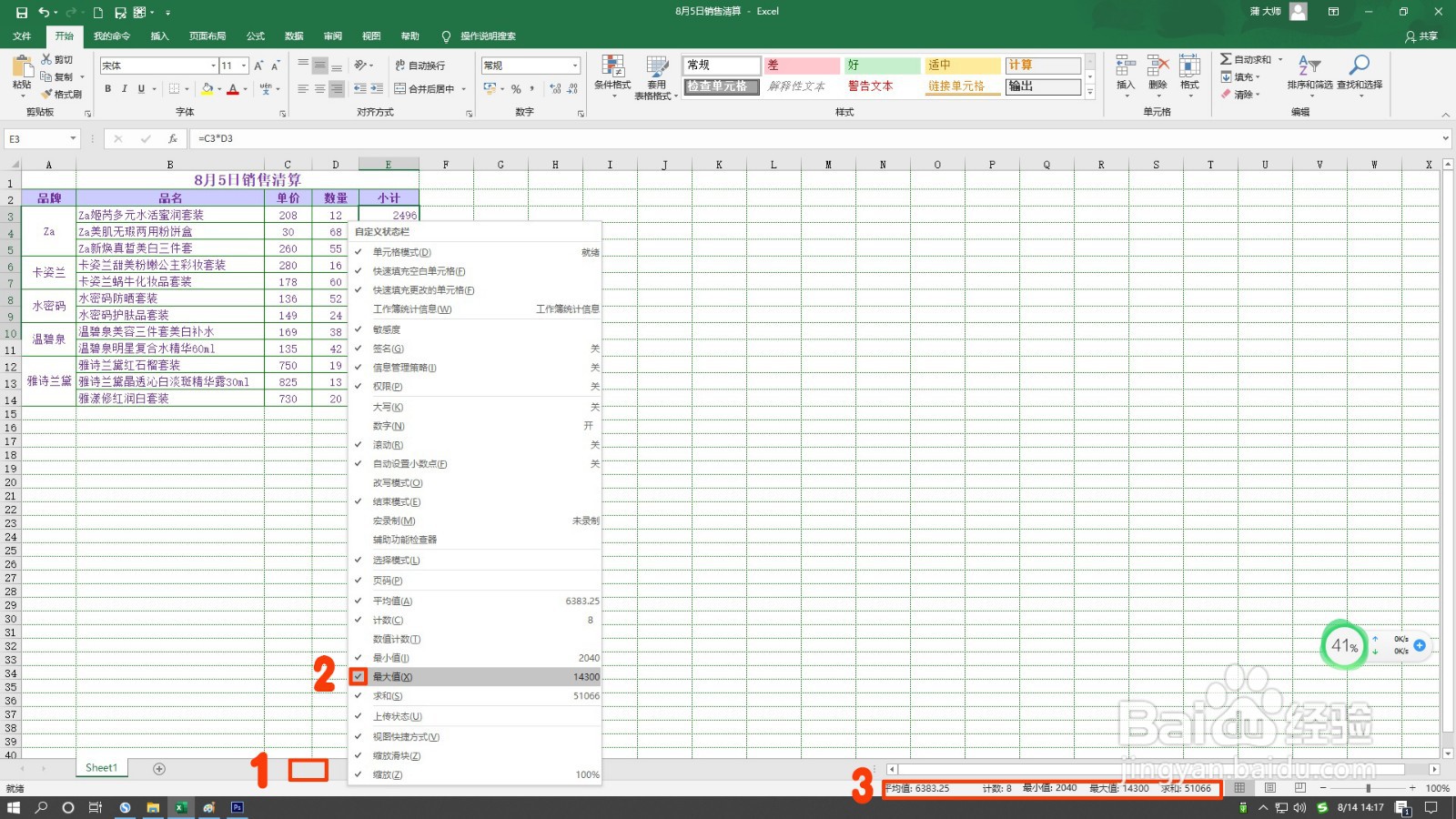Click the Increase font size icon
Screen dimensions: 1456x819
pos(258,66)
